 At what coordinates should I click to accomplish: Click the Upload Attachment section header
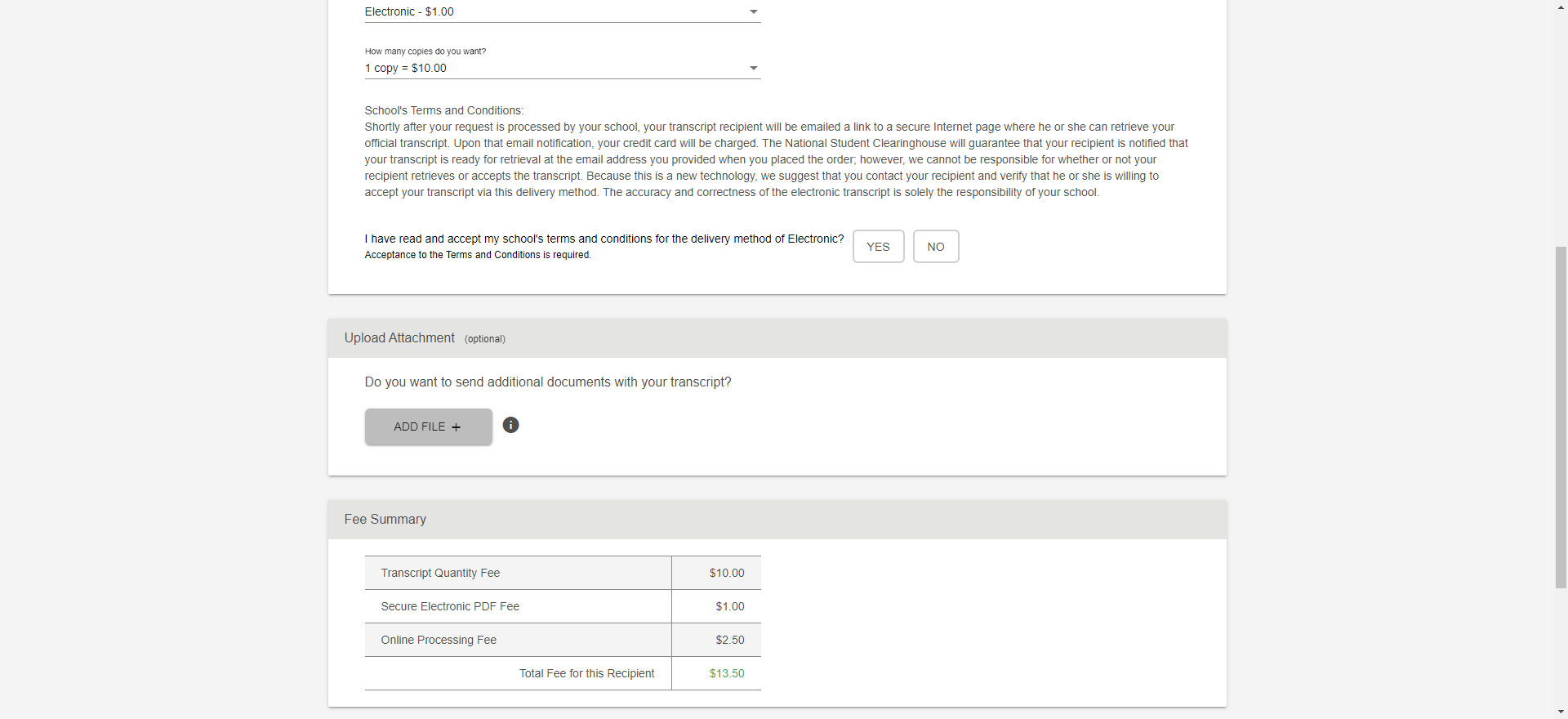click(399, 338)
